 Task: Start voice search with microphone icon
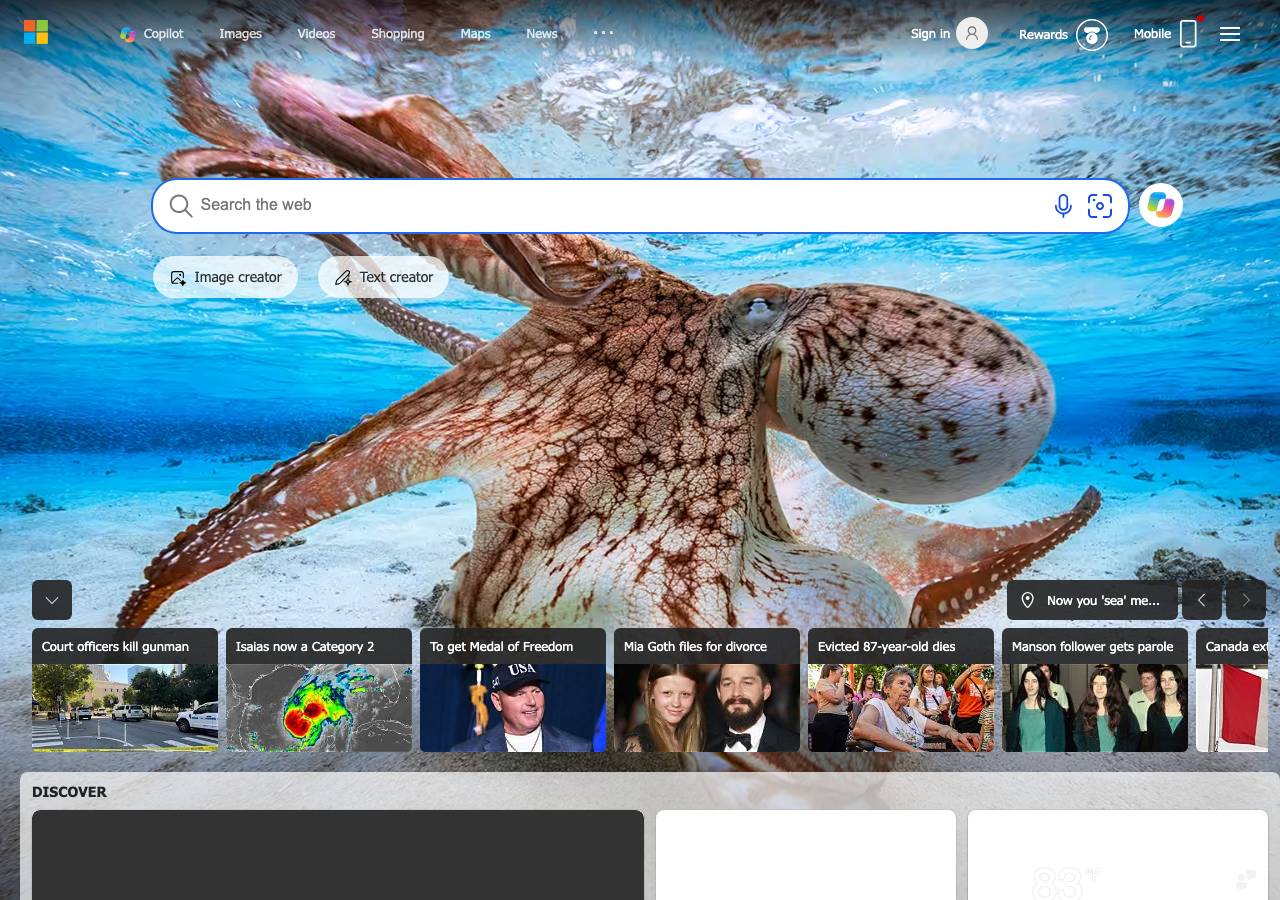1063,206
